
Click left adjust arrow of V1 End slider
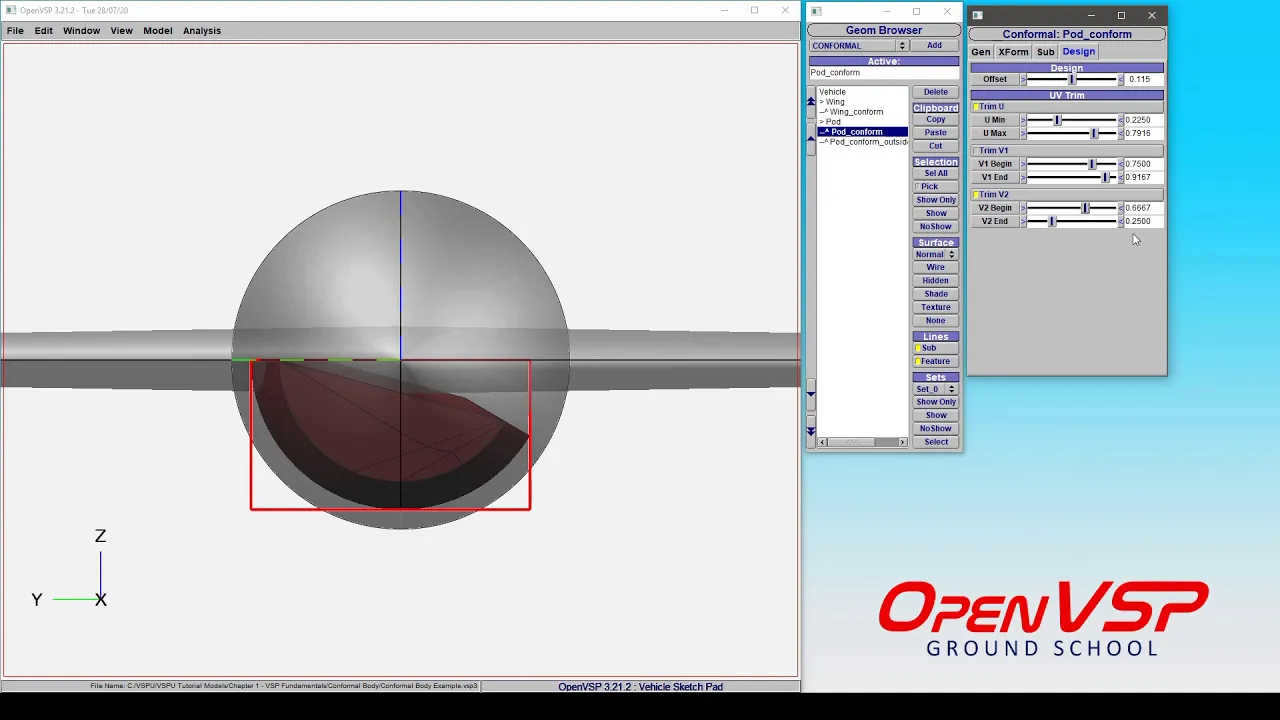click(x=1023, y=177)
